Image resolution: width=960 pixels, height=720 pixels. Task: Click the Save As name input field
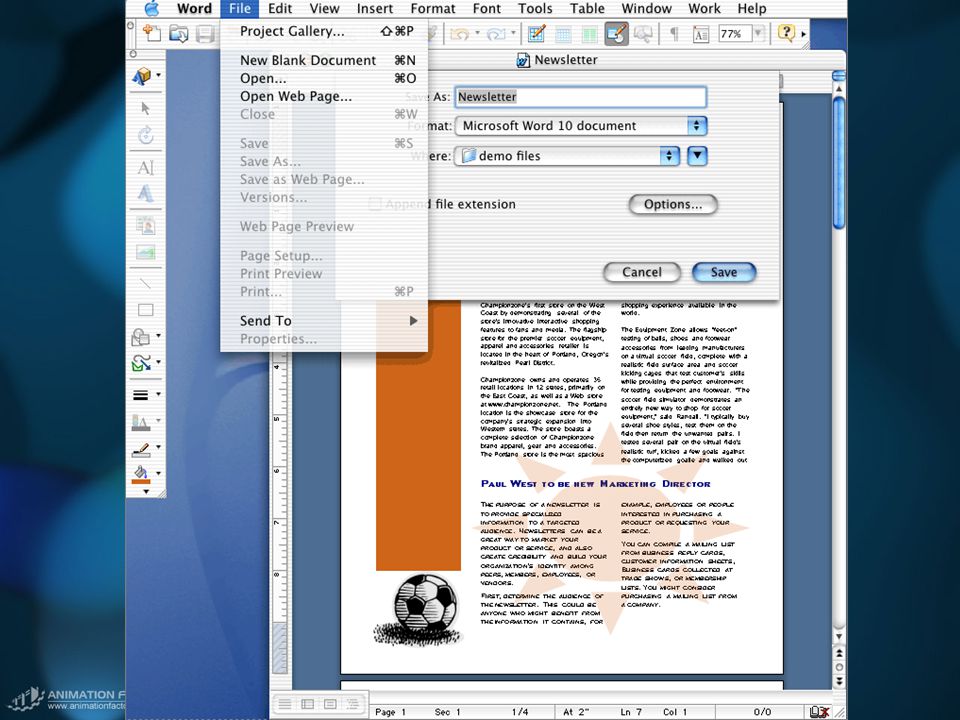[x=580, y=97]
